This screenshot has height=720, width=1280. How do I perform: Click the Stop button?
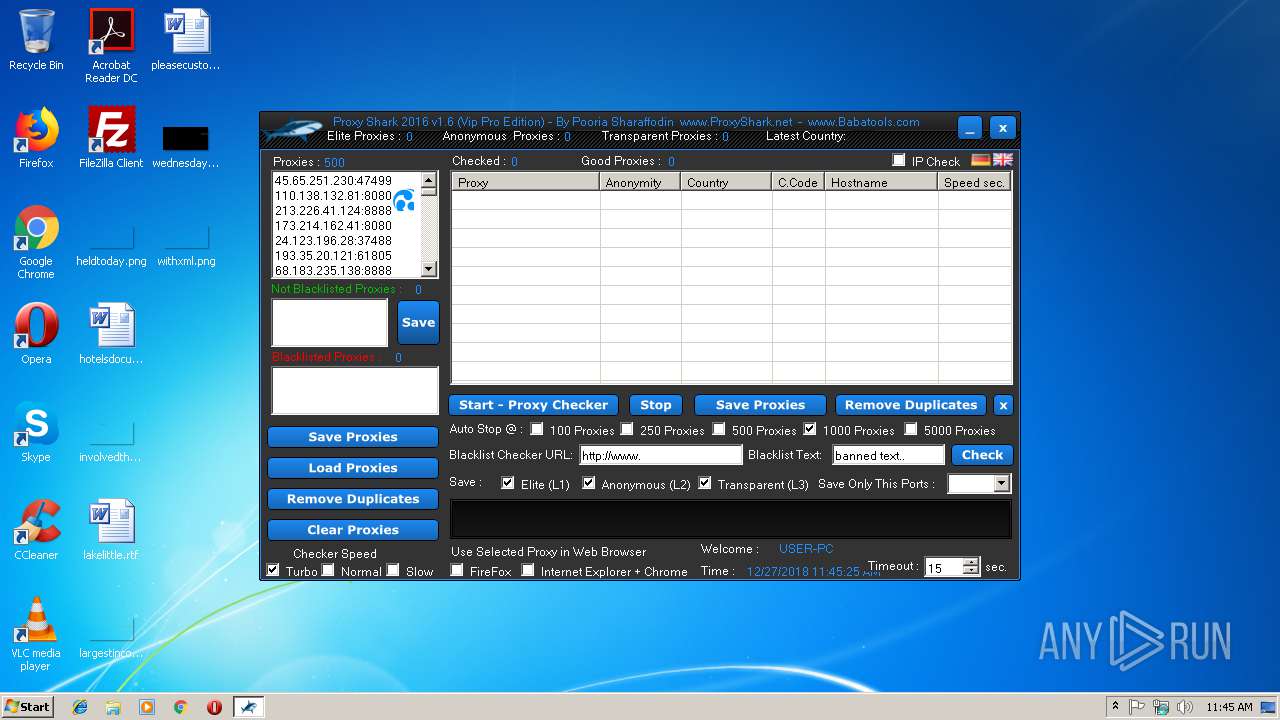656,405
